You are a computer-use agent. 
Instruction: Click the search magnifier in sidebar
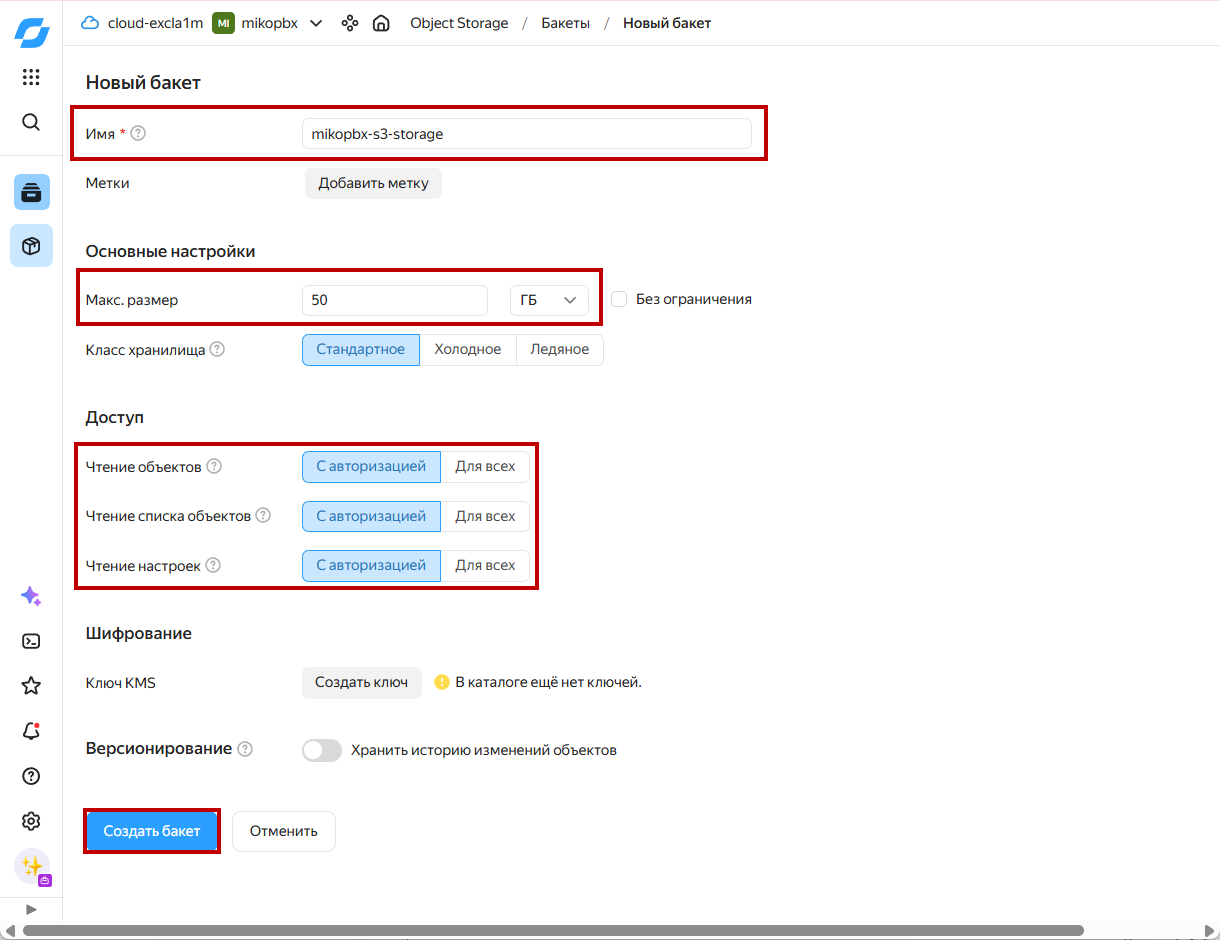coord(31,122)
